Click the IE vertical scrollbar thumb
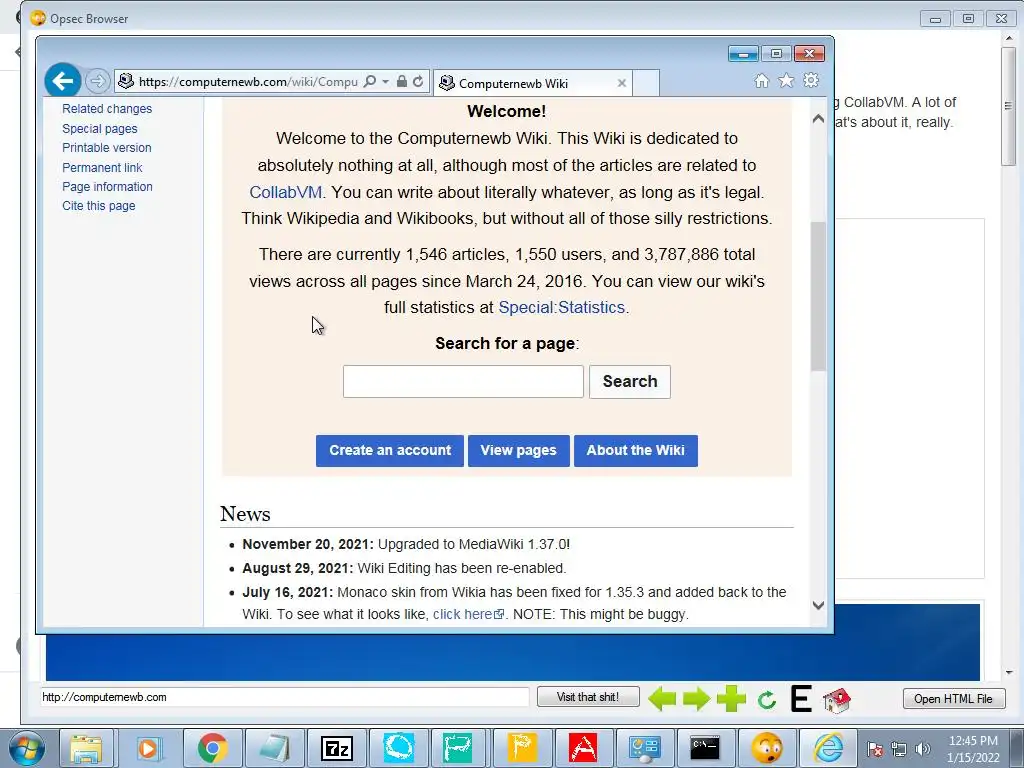 pyautogui.click(x=818, y=296)
